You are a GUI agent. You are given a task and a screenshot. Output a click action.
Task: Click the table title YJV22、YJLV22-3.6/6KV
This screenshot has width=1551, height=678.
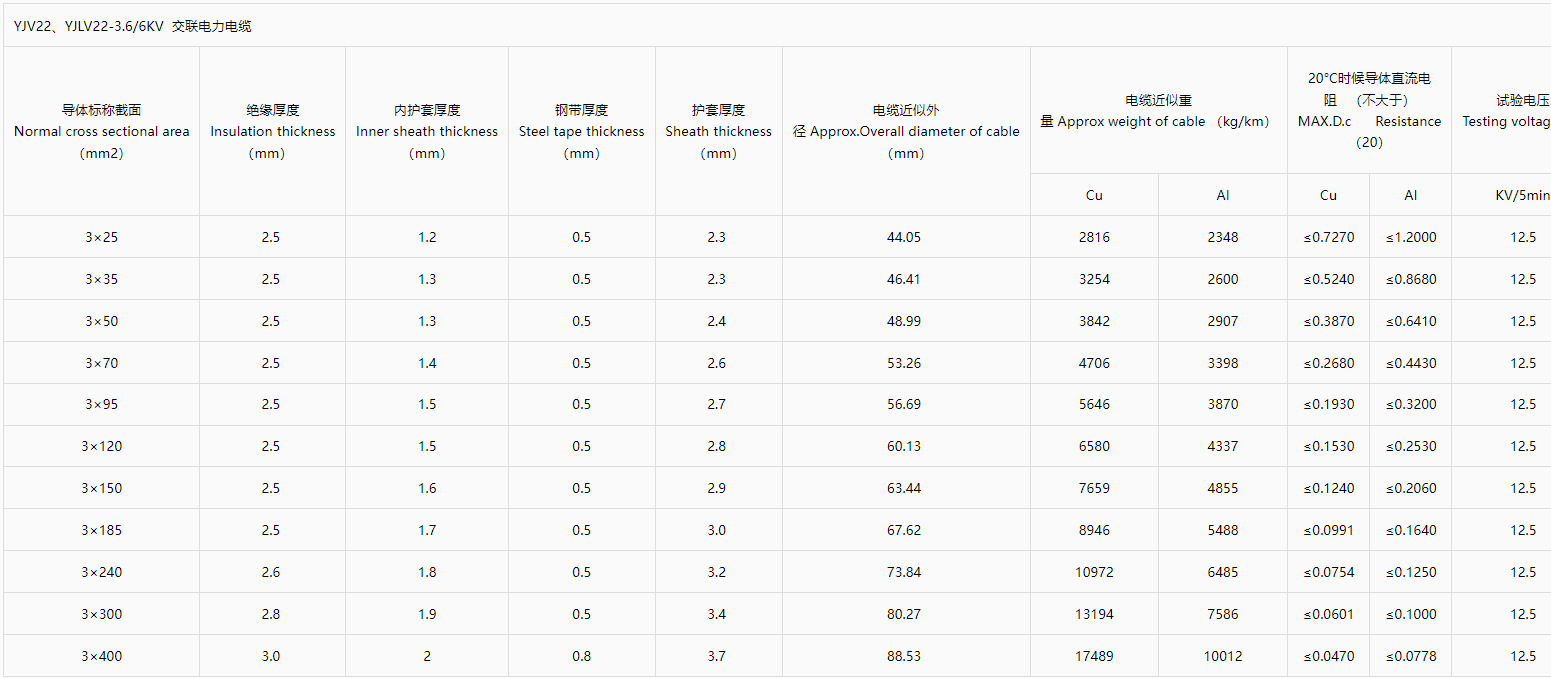coord(132,27)
